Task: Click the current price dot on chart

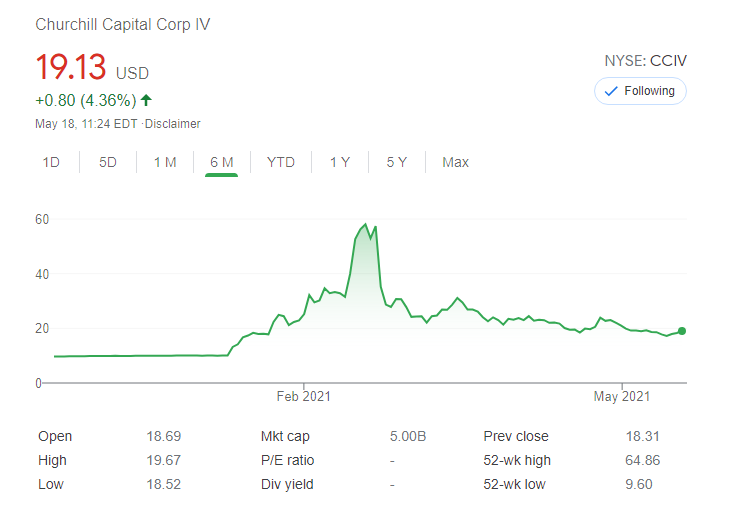Action: point(682,331)
